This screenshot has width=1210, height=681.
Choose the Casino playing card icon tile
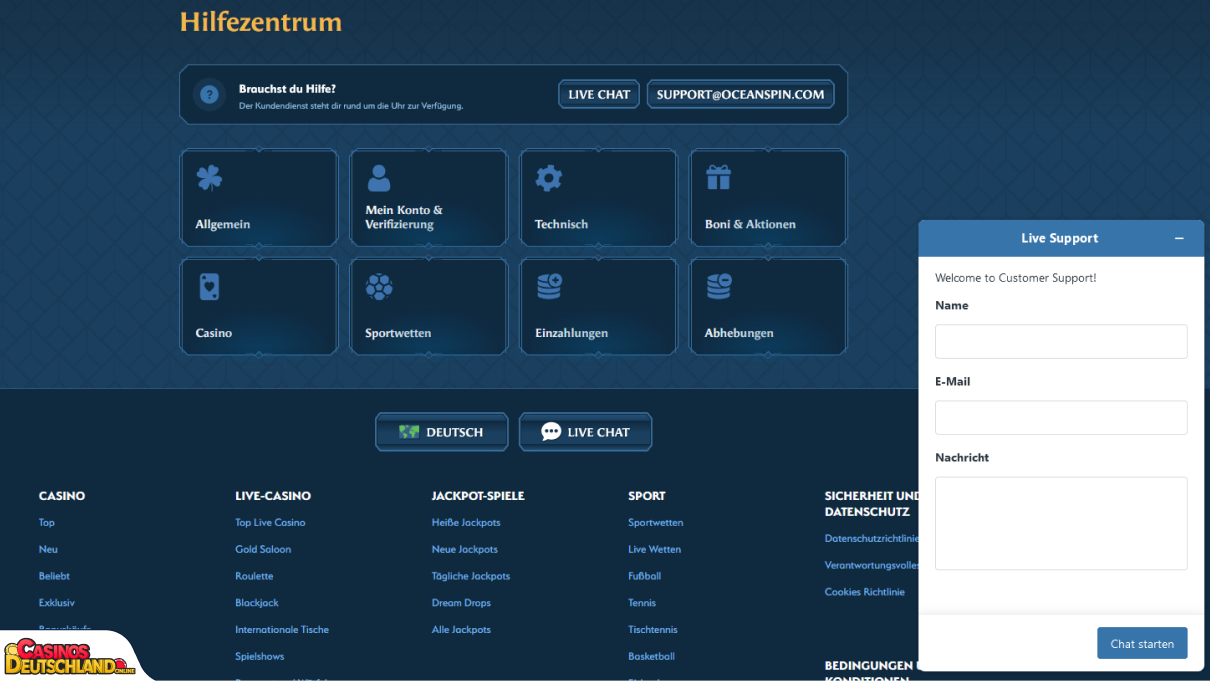[x=259, y=307]
